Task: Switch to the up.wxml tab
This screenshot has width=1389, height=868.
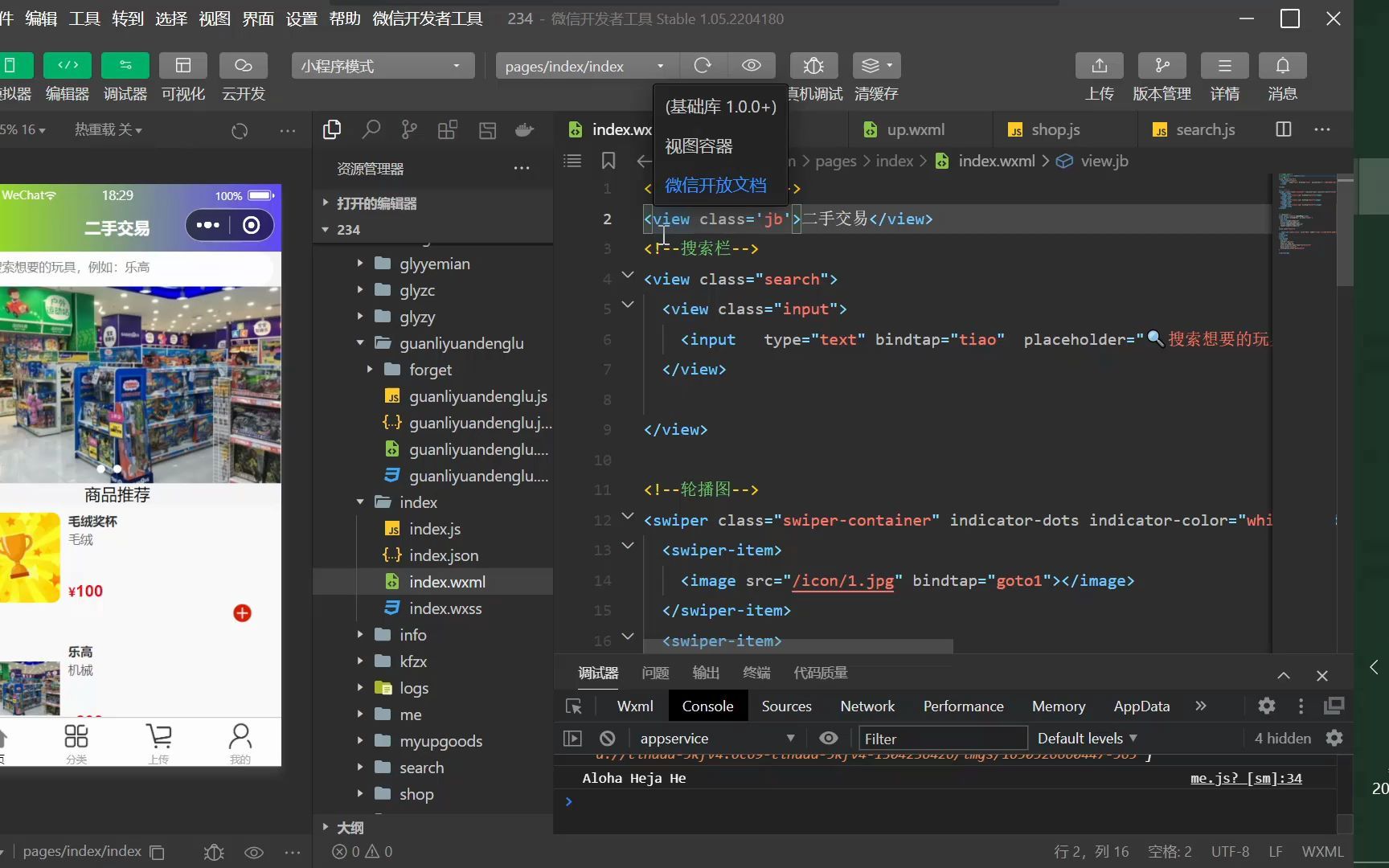Action: (915, 129)
